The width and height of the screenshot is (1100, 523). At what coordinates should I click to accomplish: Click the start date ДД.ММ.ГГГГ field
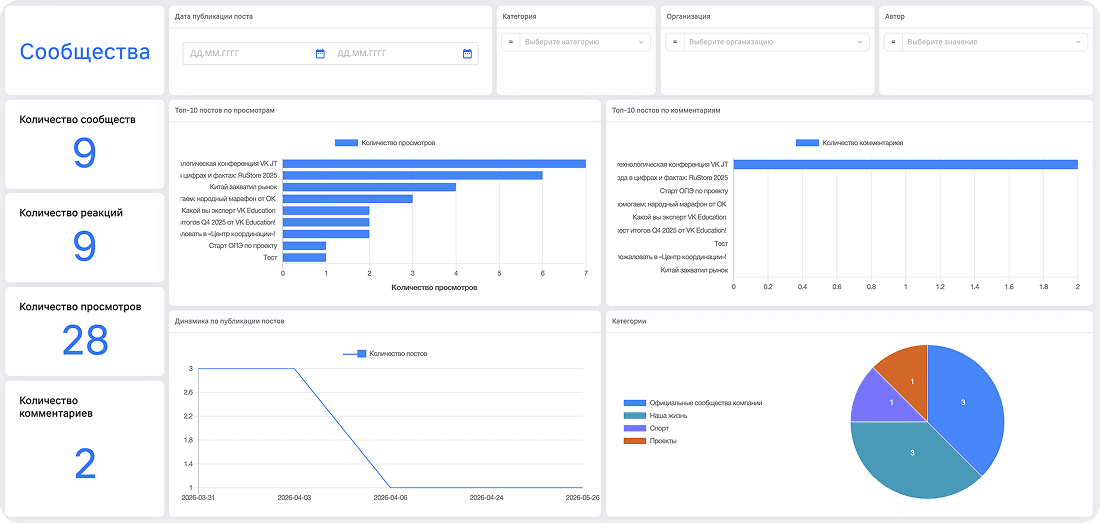point(249,53)
